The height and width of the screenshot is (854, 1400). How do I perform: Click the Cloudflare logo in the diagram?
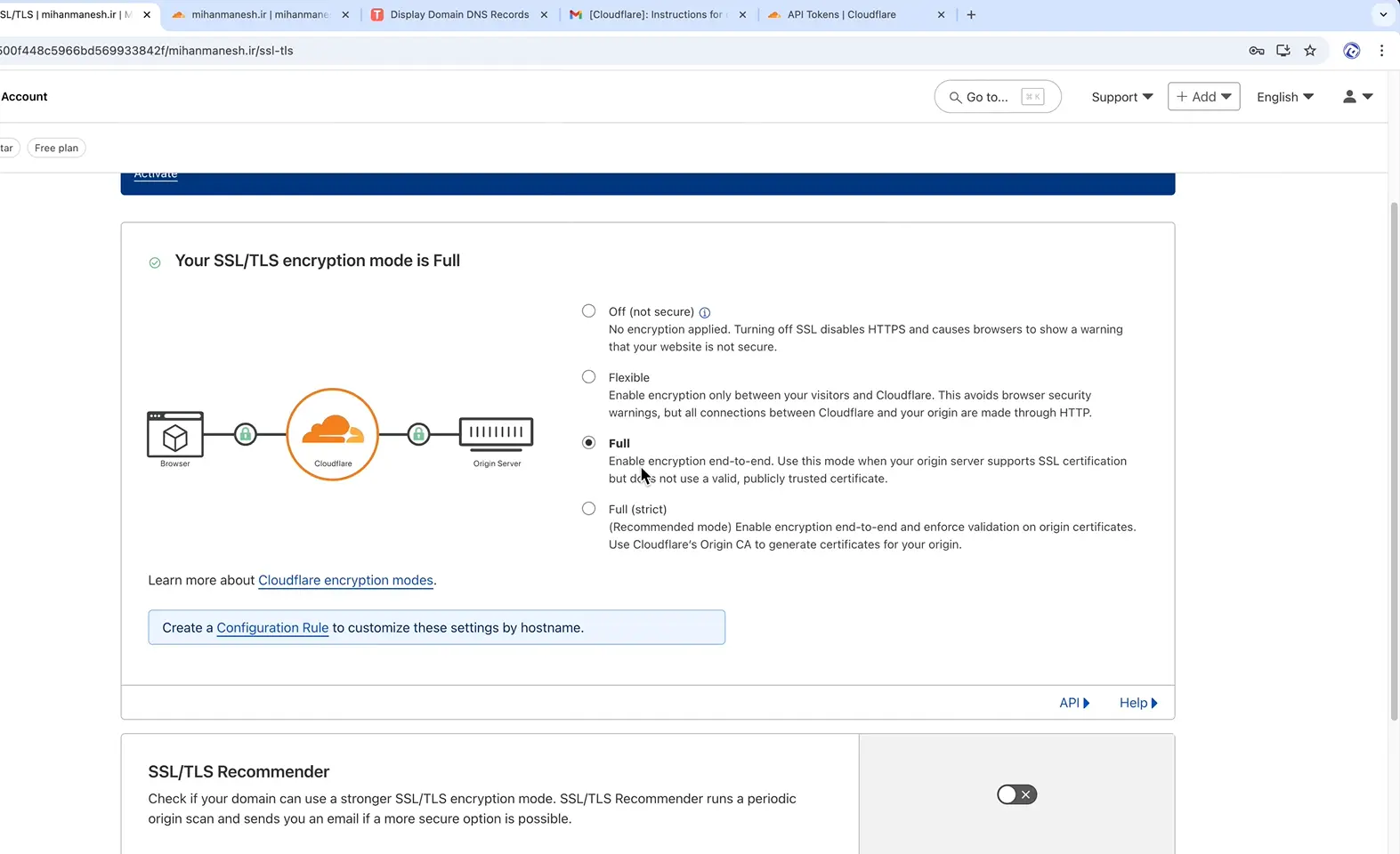click(x=333, y=434)
